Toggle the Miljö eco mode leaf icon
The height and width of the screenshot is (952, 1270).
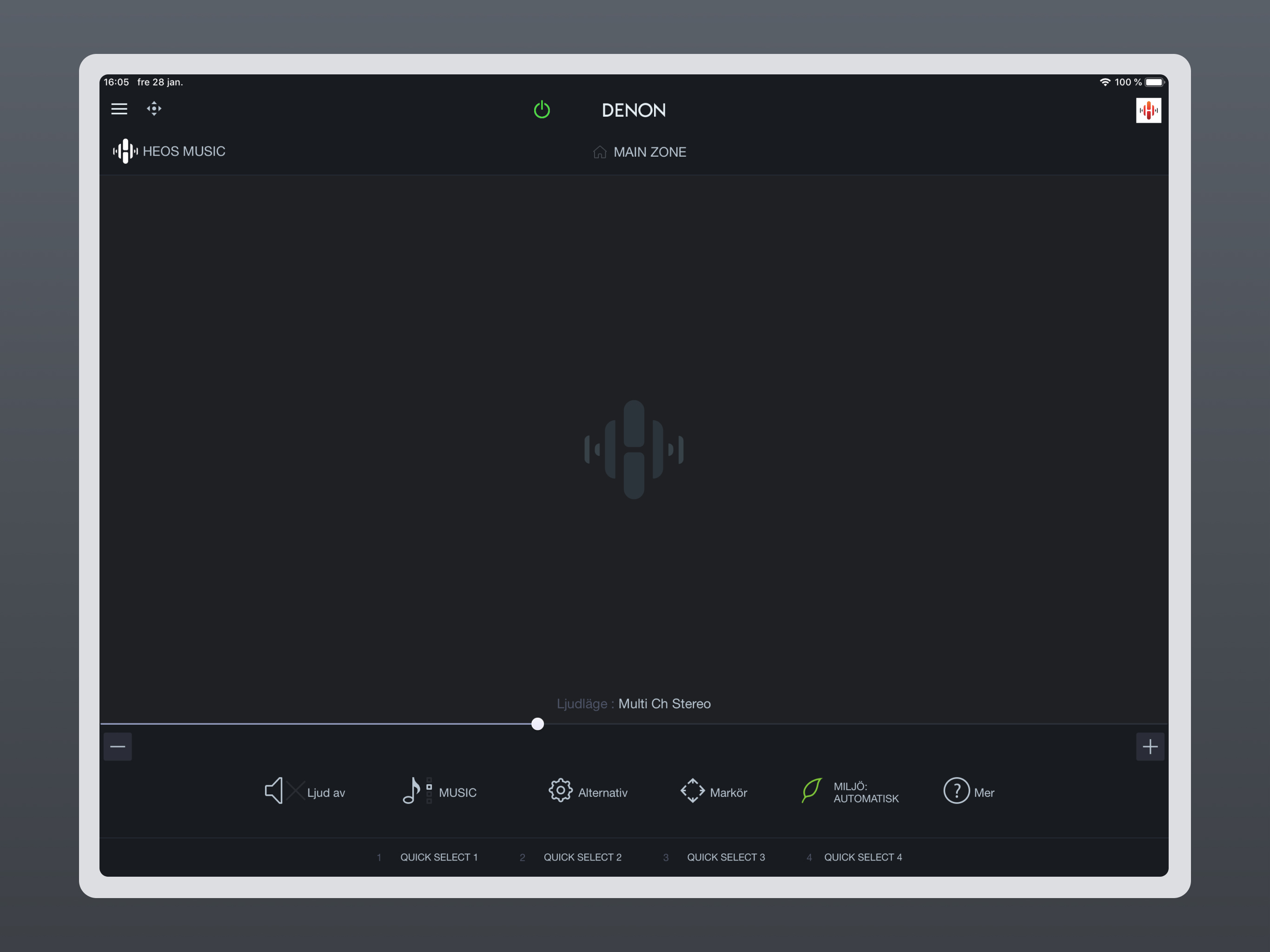(811, 791)
